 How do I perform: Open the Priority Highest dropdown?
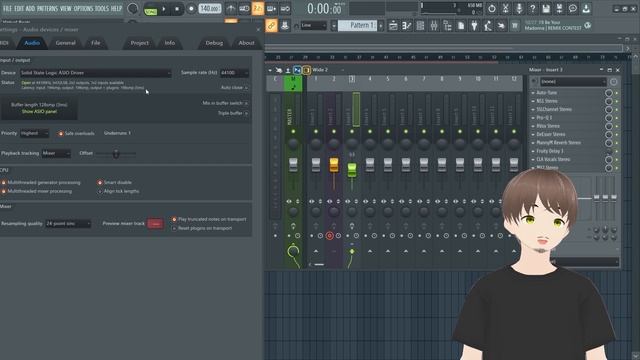click(34, 133)
